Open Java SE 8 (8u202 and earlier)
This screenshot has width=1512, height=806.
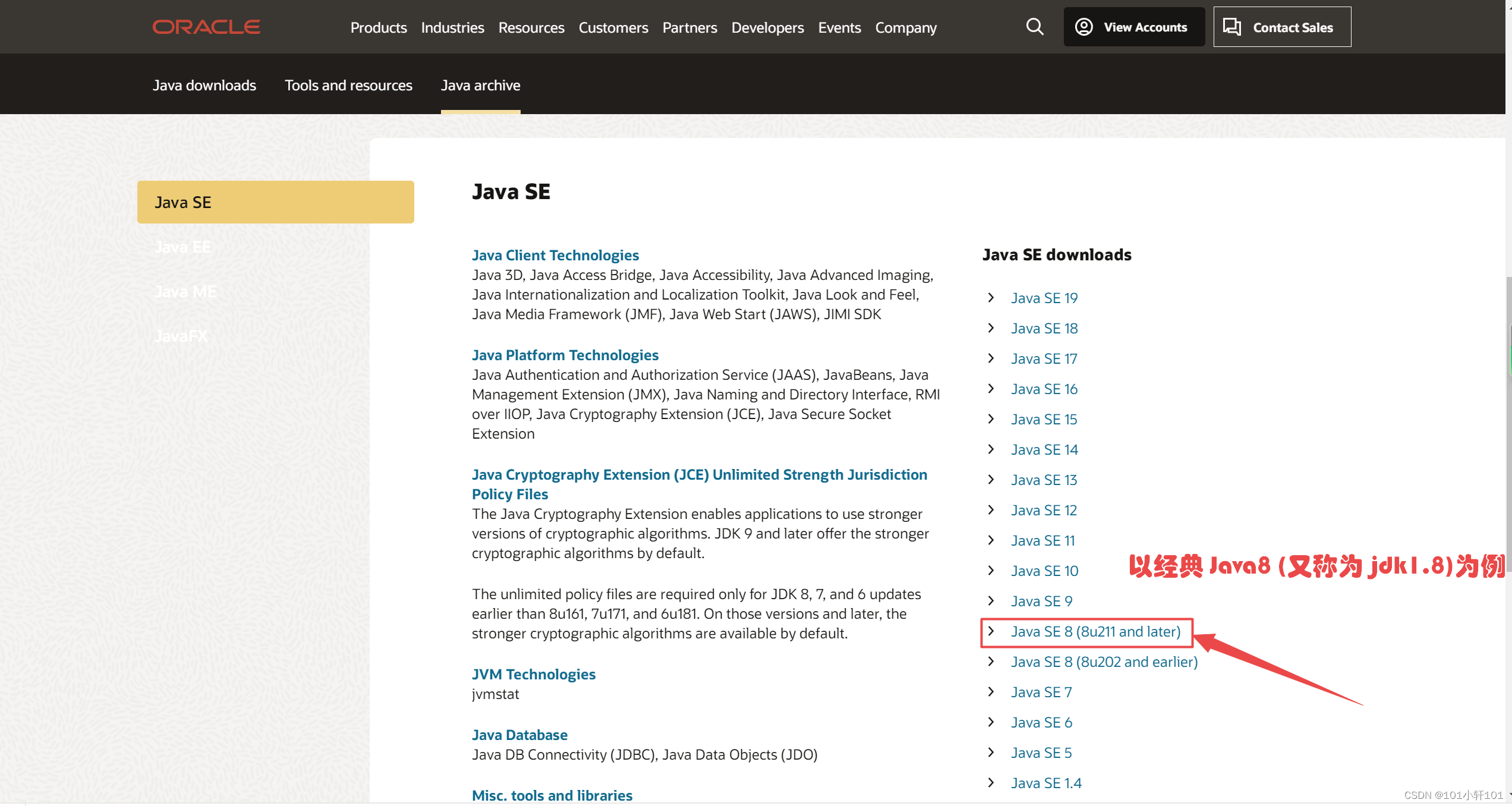pyautogui.click(x=1104, y=662)
